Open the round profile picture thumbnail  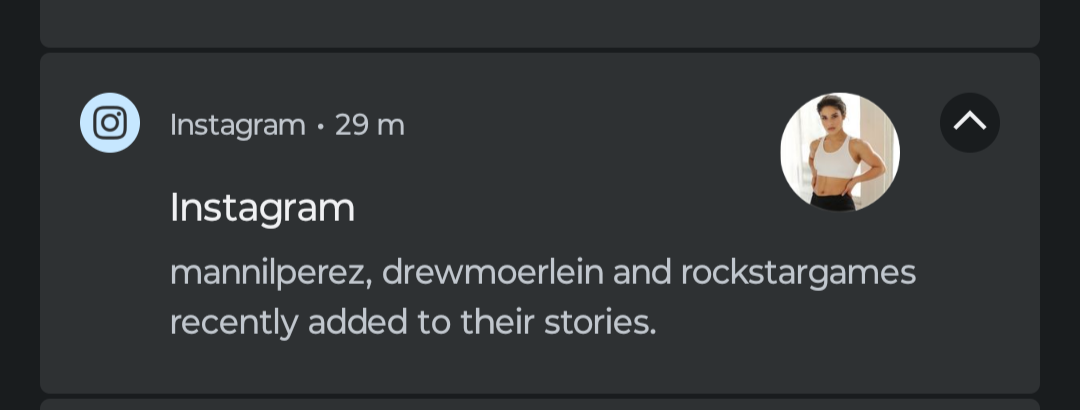click(840, 152)
